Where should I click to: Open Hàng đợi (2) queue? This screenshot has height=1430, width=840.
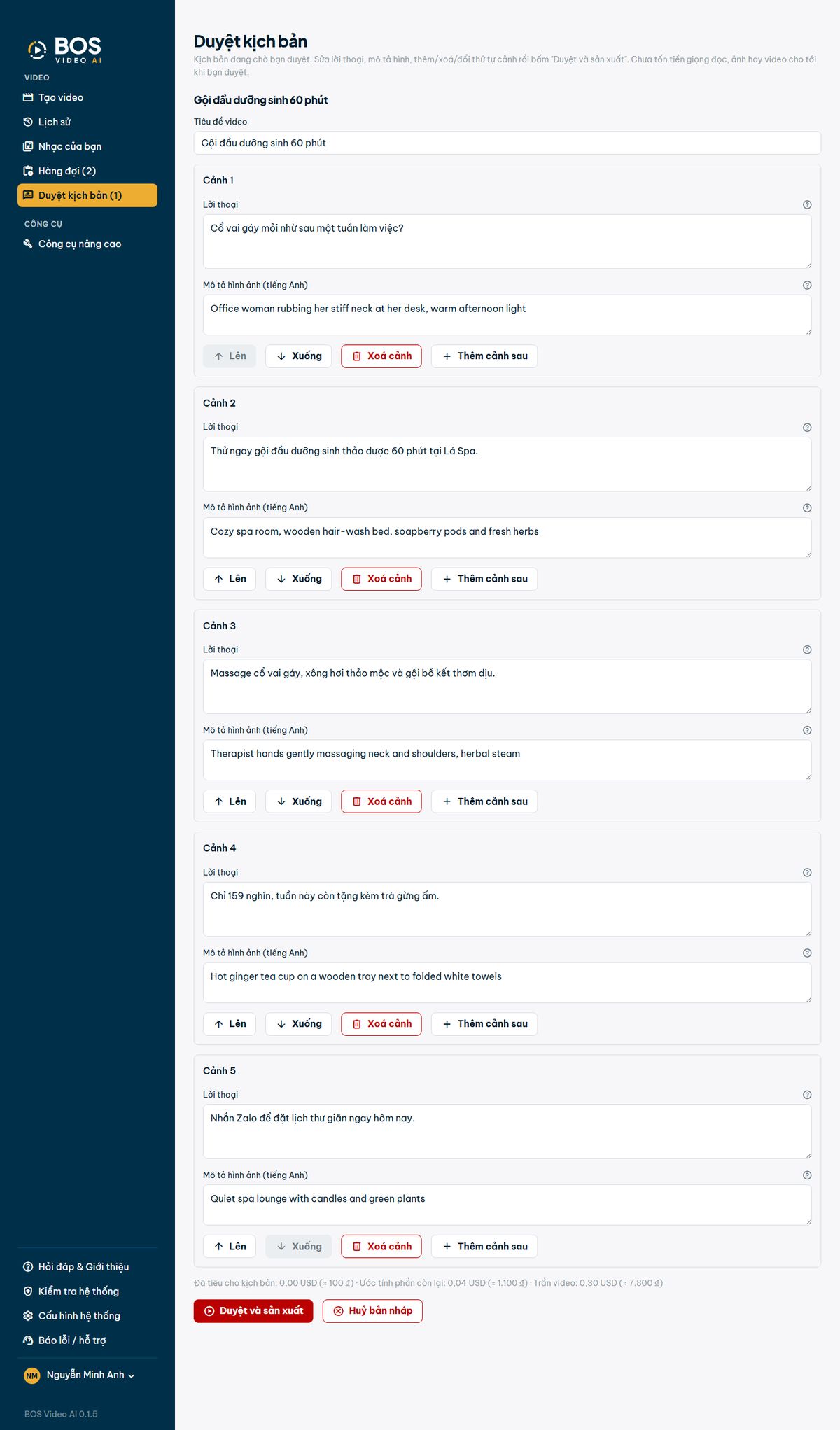click(x=87, y=171)
